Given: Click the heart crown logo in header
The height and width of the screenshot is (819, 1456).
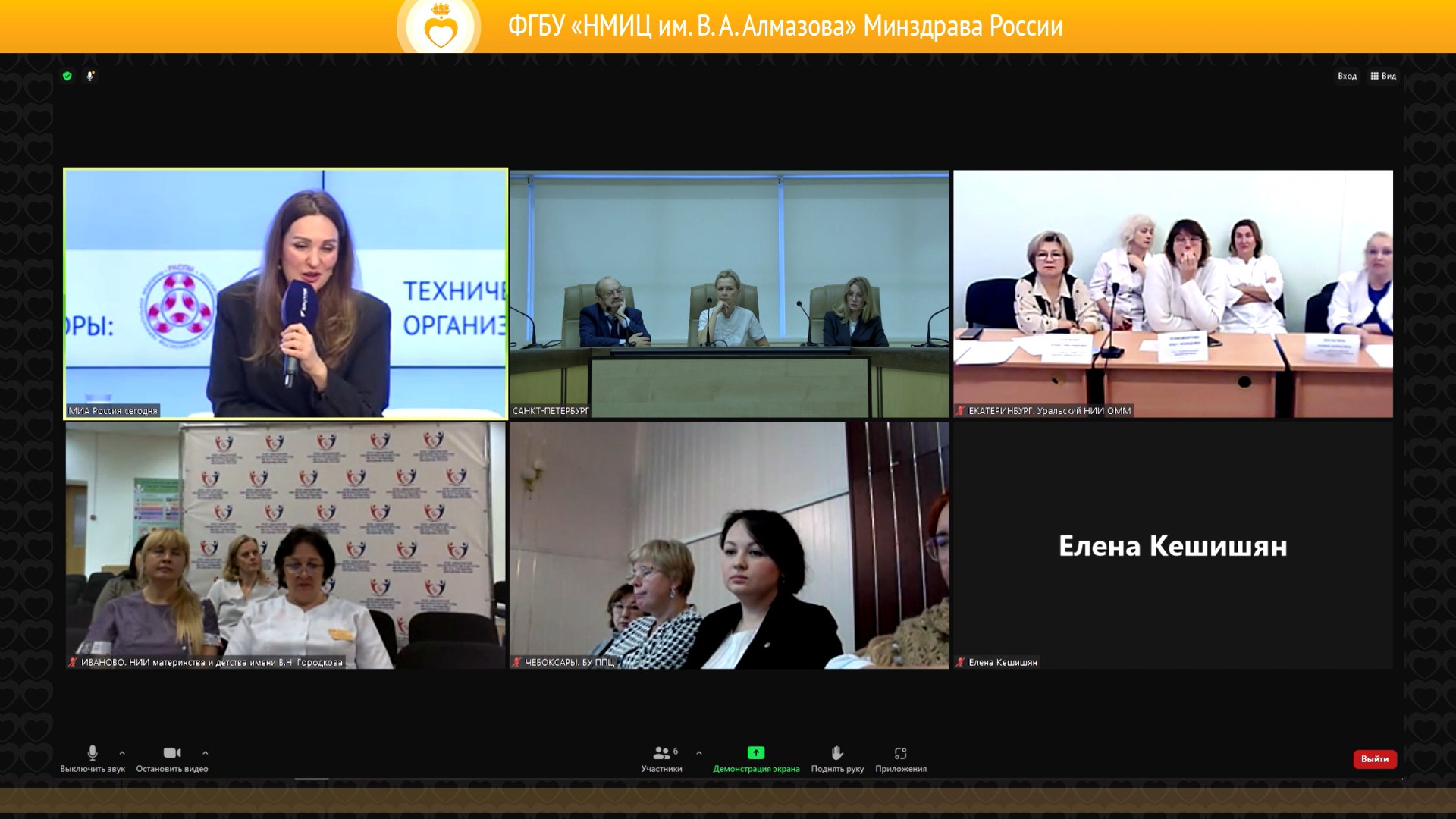Looking at the screenshot, I should coord(440,28).
